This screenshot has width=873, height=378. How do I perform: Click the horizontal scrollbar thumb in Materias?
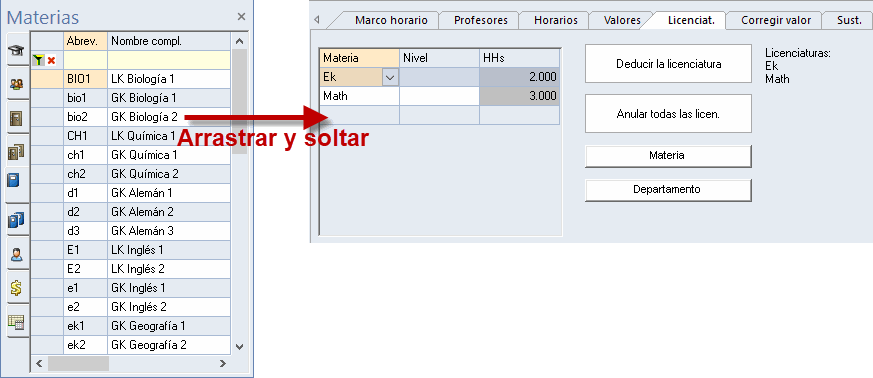tap(79, 364)
